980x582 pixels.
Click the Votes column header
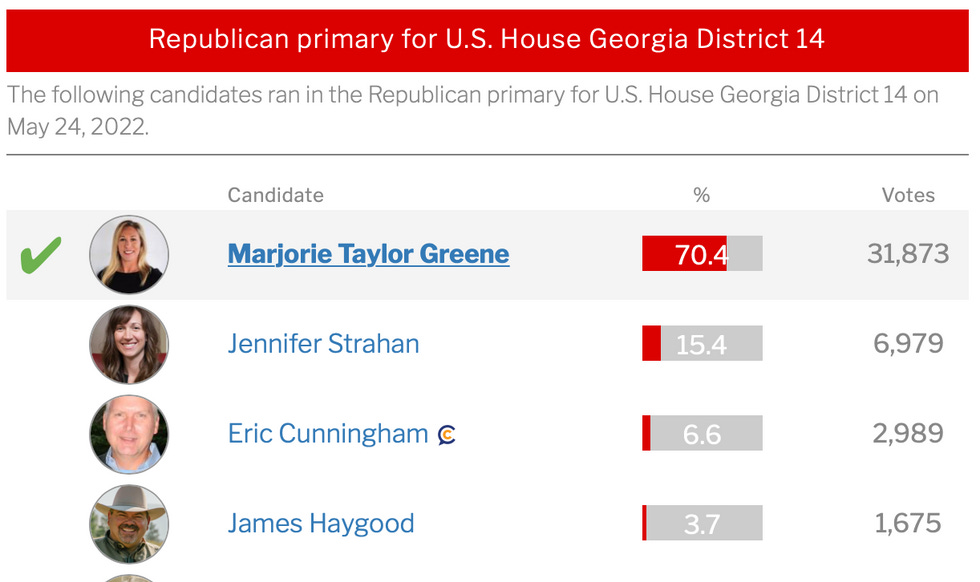tap(909, 195)
